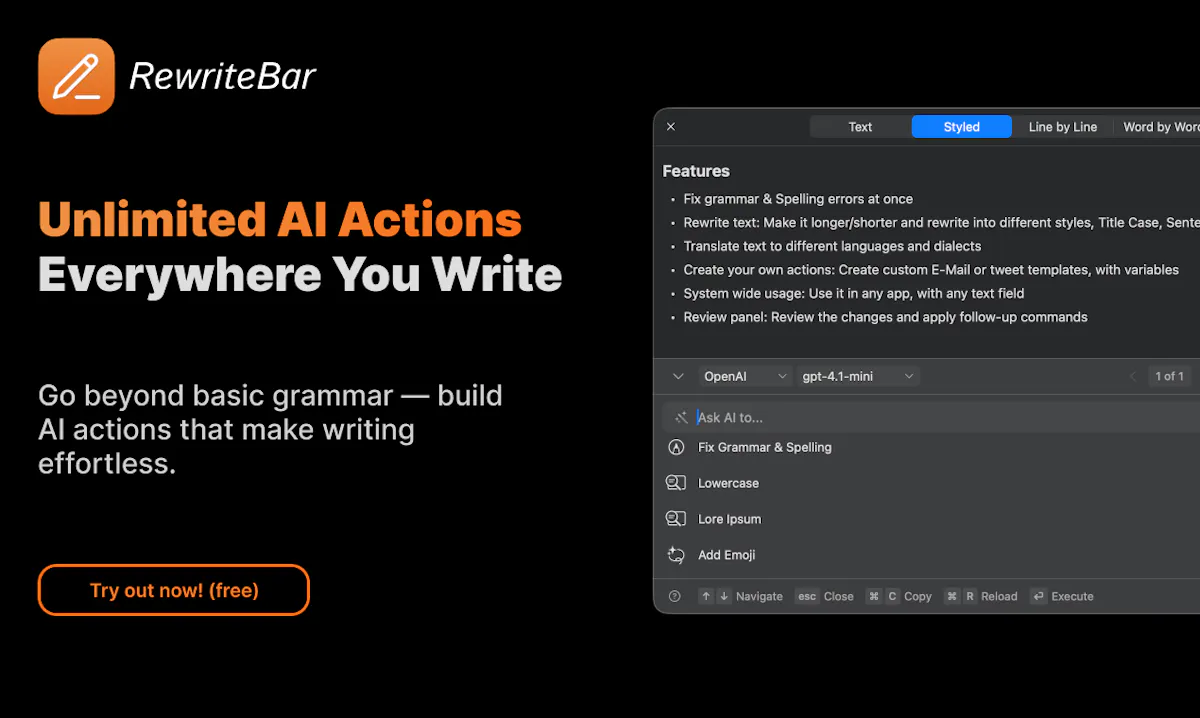The height and width of the screenshot is (718, 1200).
Task: Click the magic wand sparkle icon
Action: 681,418
